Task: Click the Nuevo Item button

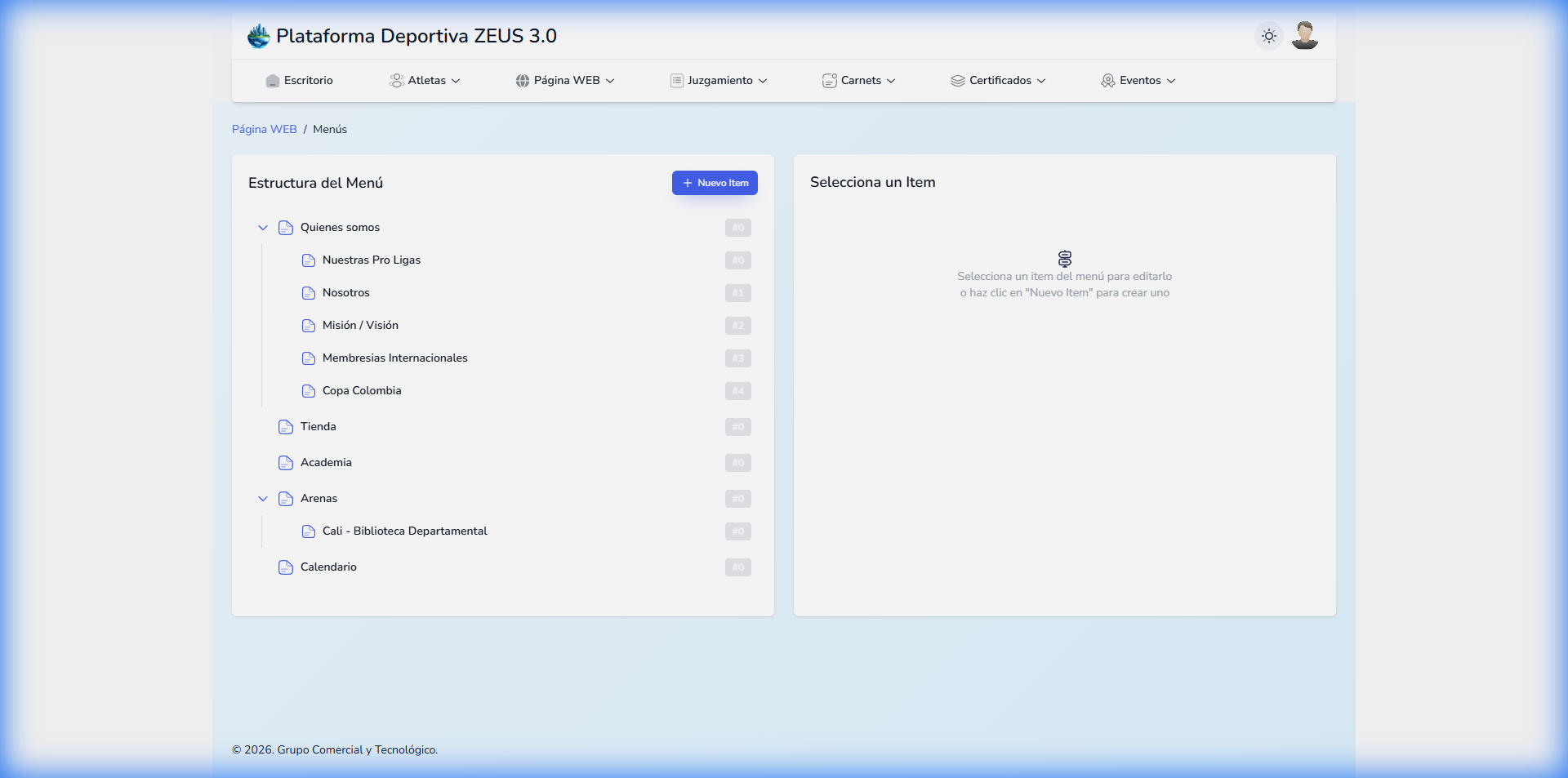Action: 715,183
